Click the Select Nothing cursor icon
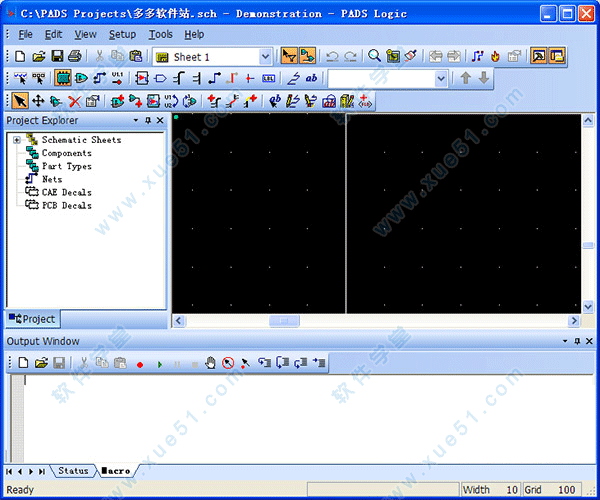600x500 pixels. (38, 79)
